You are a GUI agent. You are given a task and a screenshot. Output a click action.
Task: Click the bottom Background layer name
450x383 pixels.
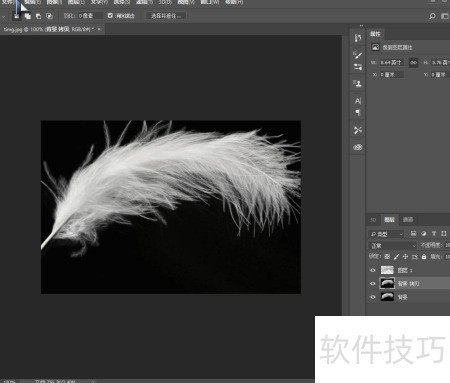click(x=403, y=297)
